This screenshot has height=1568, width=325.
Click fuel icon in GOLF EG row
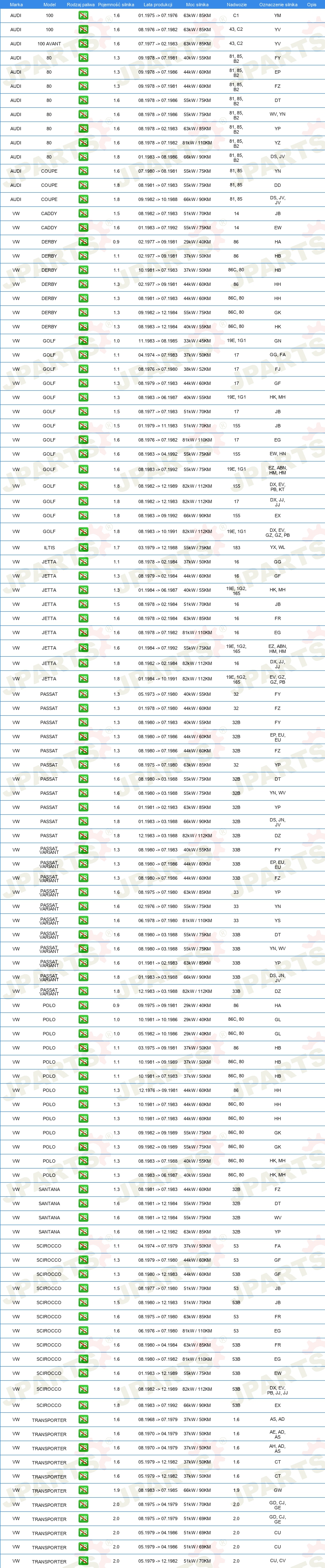tap(83, 439)
